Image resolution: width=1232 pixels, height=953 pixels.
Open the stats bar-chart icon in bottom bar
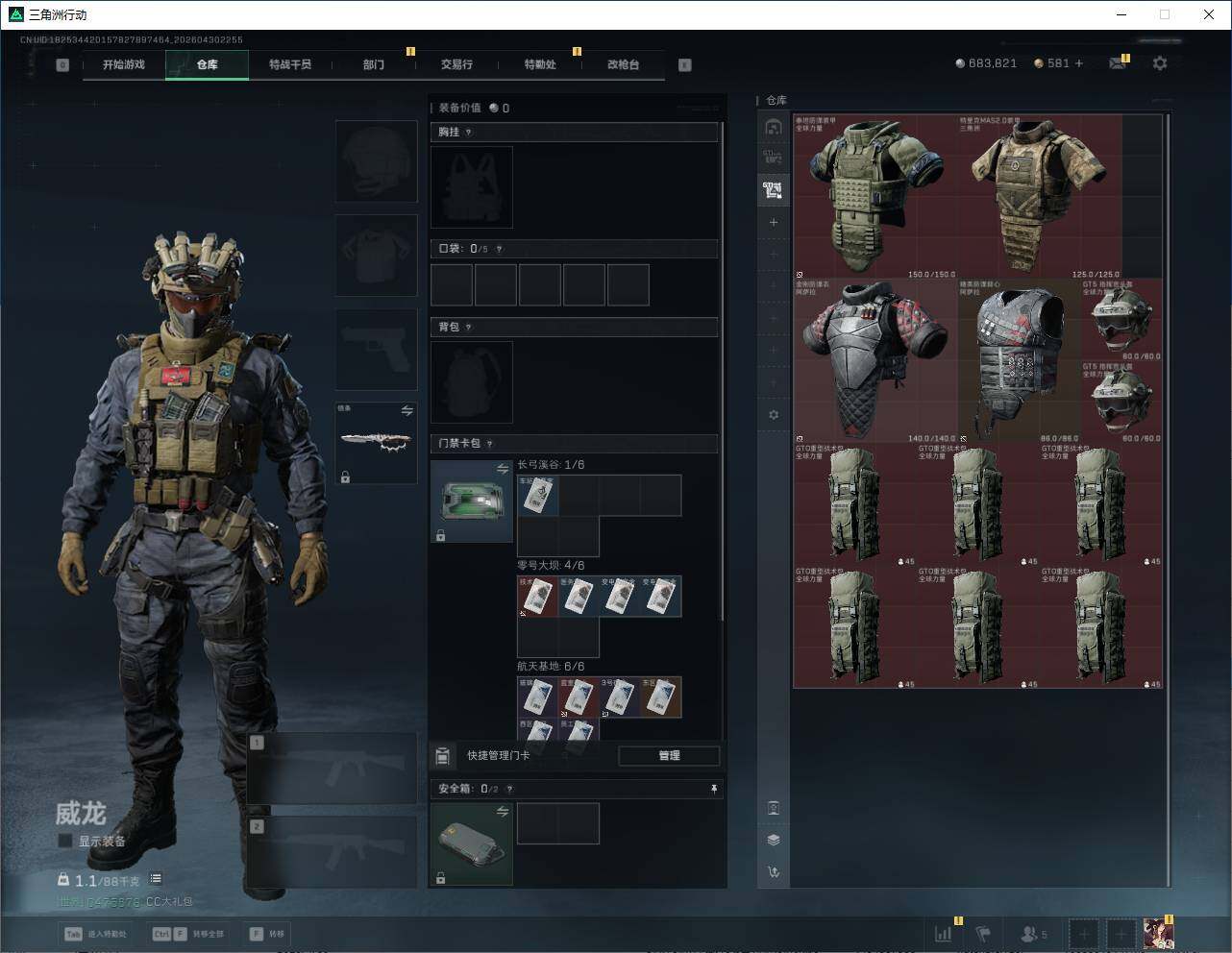944,933
